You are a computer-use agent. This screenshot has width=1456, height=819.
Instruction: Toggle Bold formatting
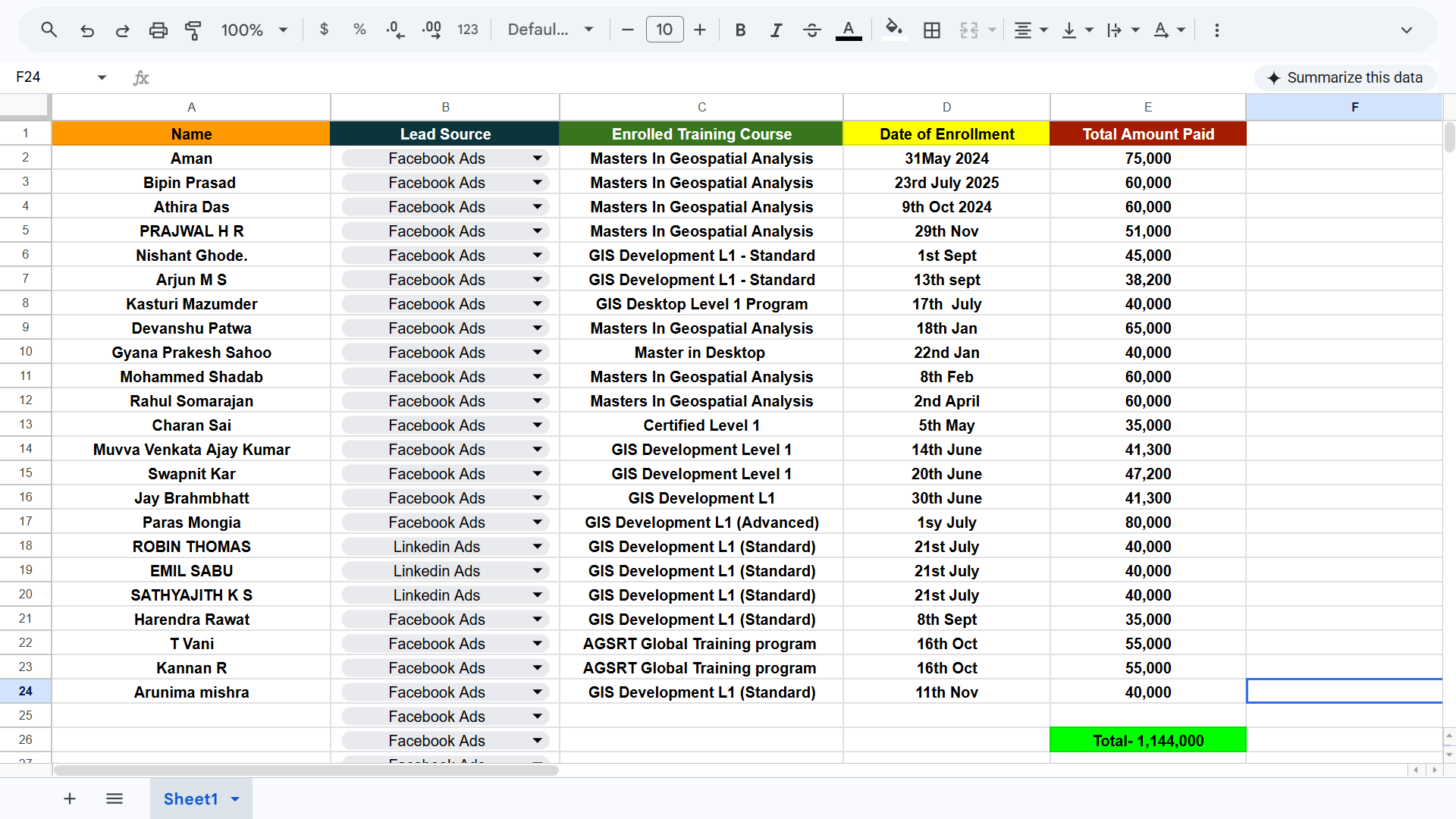click(741, 30)
